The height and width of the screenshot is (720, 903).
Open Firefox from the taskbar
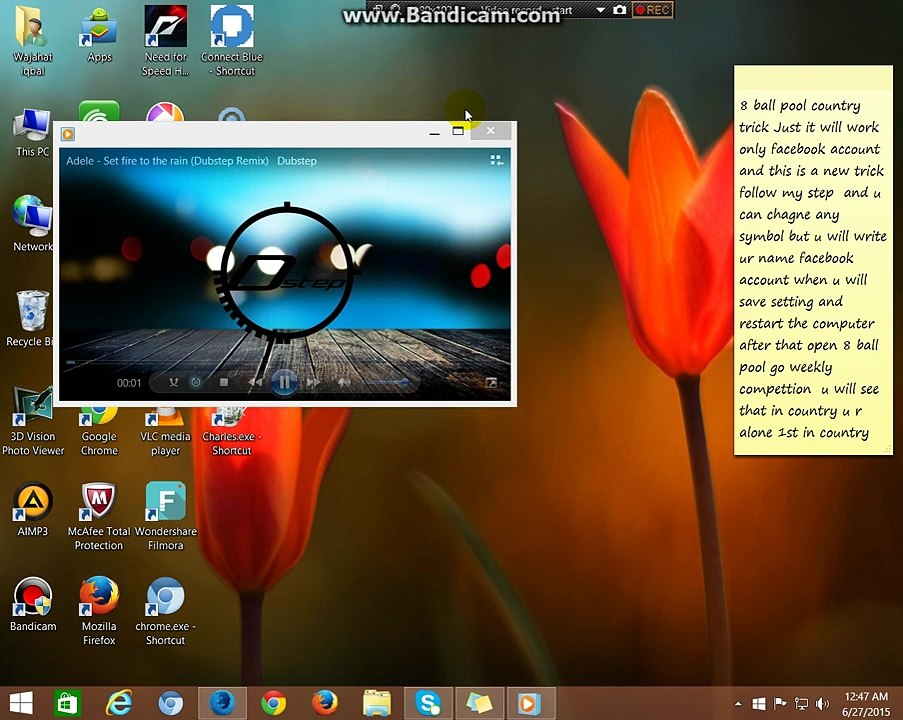325,703
